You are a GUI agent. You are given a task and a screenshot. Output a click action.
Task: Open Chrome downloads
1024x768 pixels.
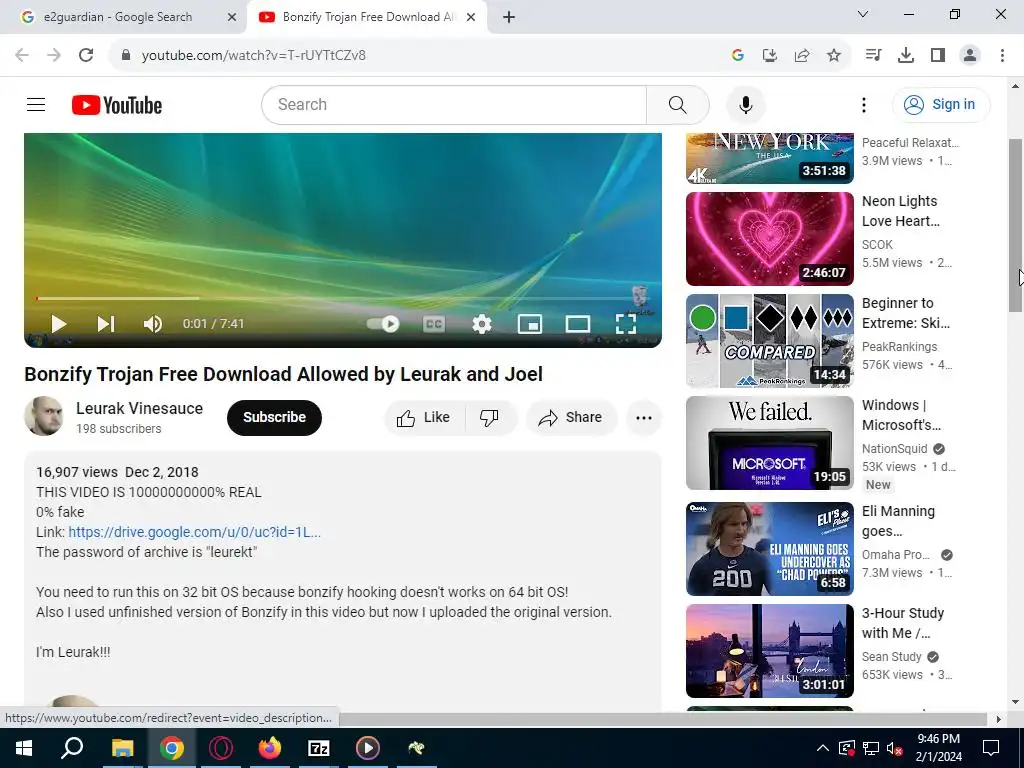[x=906, y=56]
